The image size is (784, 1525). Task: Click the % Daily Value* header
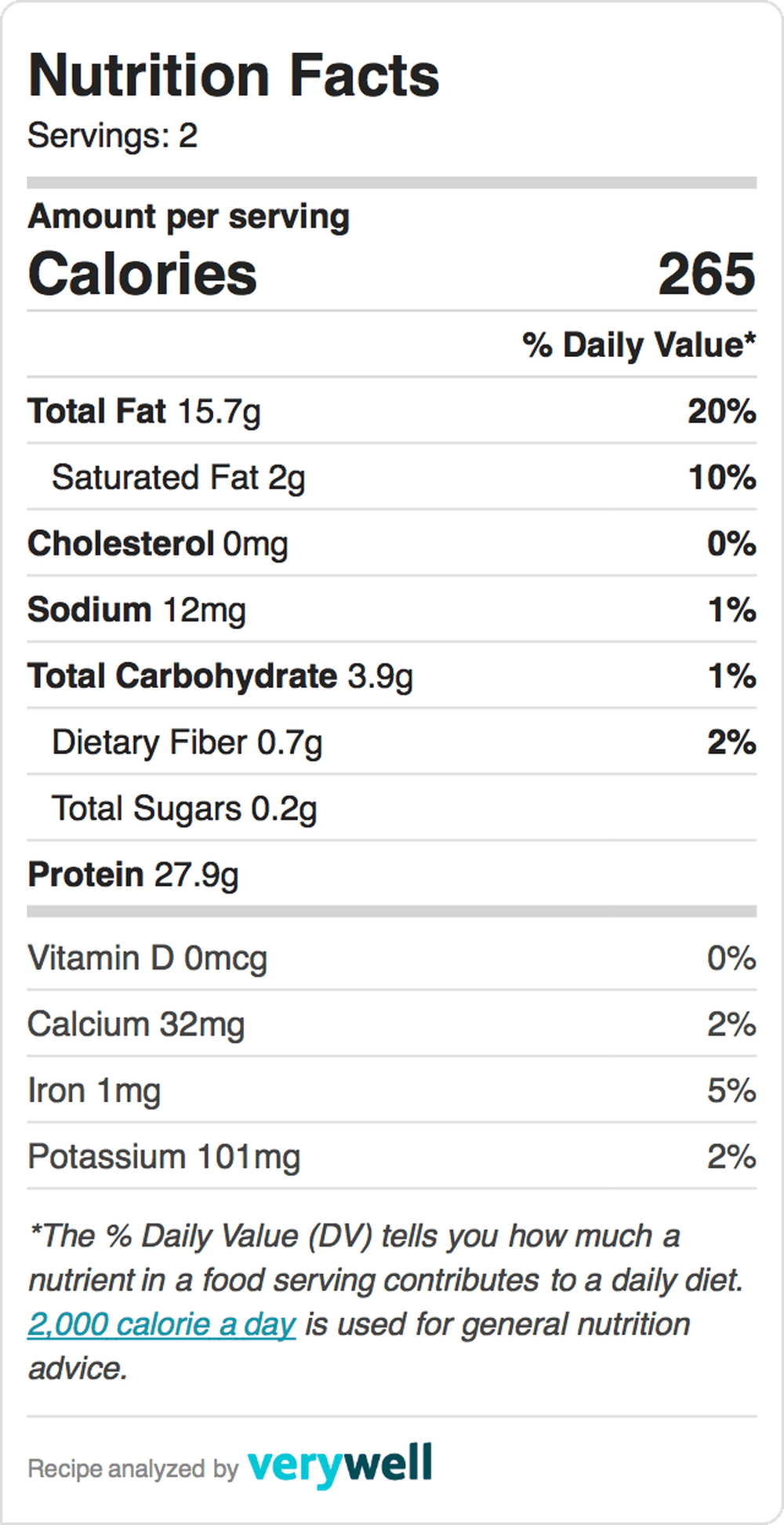pos(639,344)
